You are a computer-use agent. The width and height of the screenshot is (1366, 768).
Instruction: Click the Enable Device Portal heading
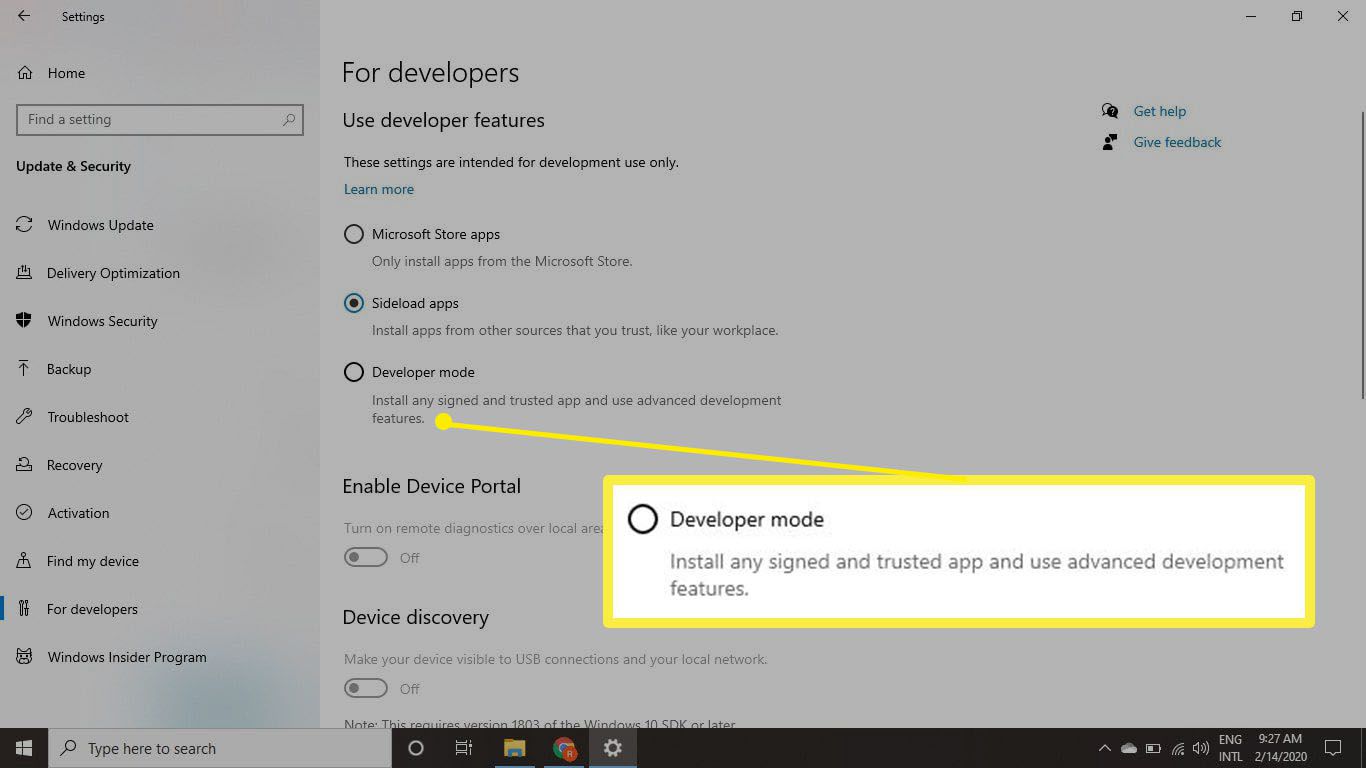(x=432, y=486)
